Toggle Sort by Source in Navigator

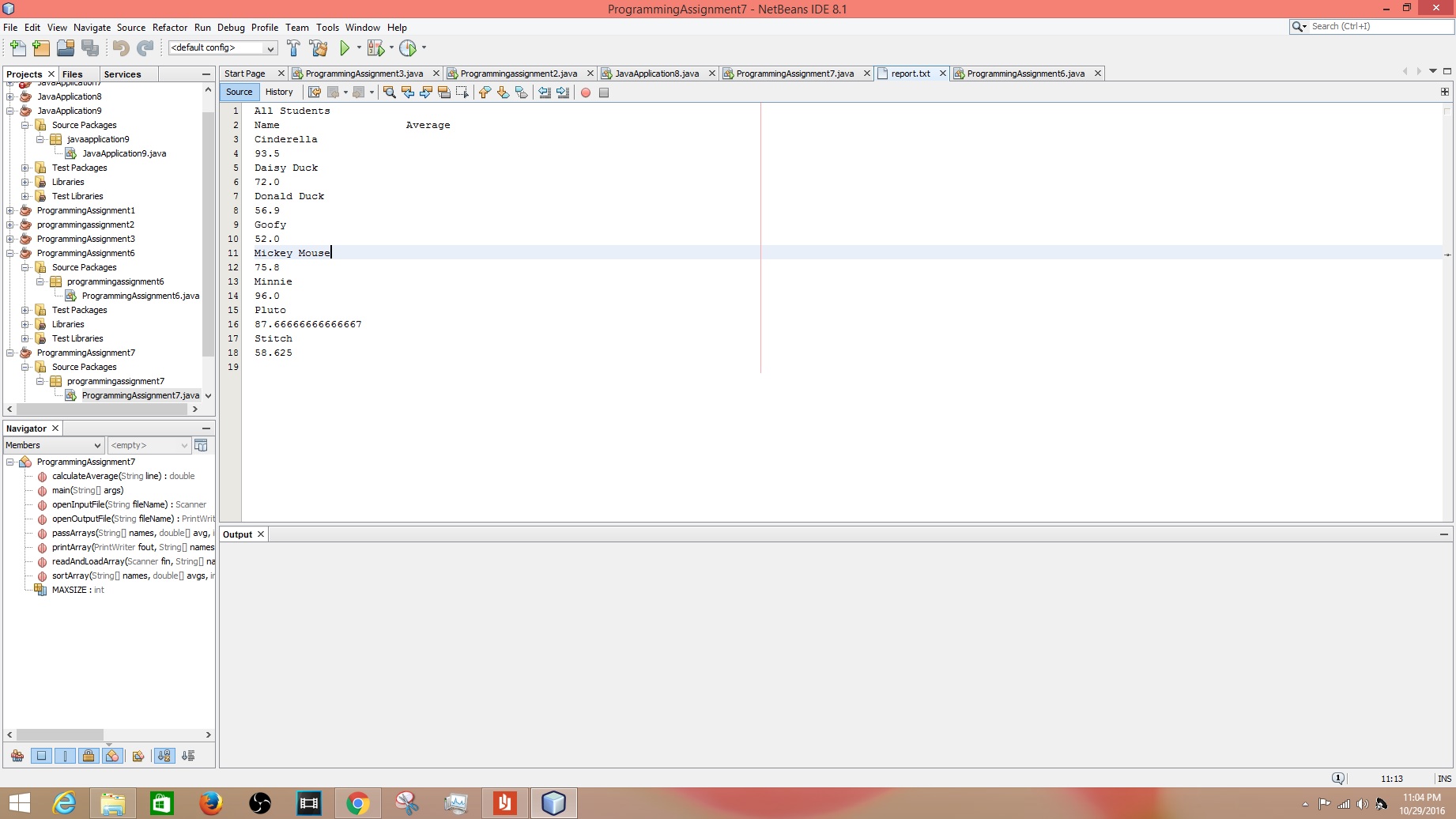[188, 756]
